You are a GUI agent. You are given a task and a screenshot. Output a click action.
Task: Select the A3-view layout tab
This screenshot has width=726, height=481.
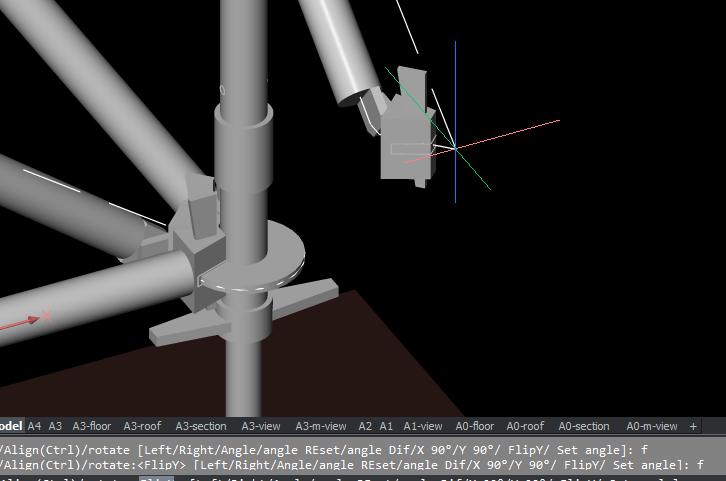tap(261, 426)
